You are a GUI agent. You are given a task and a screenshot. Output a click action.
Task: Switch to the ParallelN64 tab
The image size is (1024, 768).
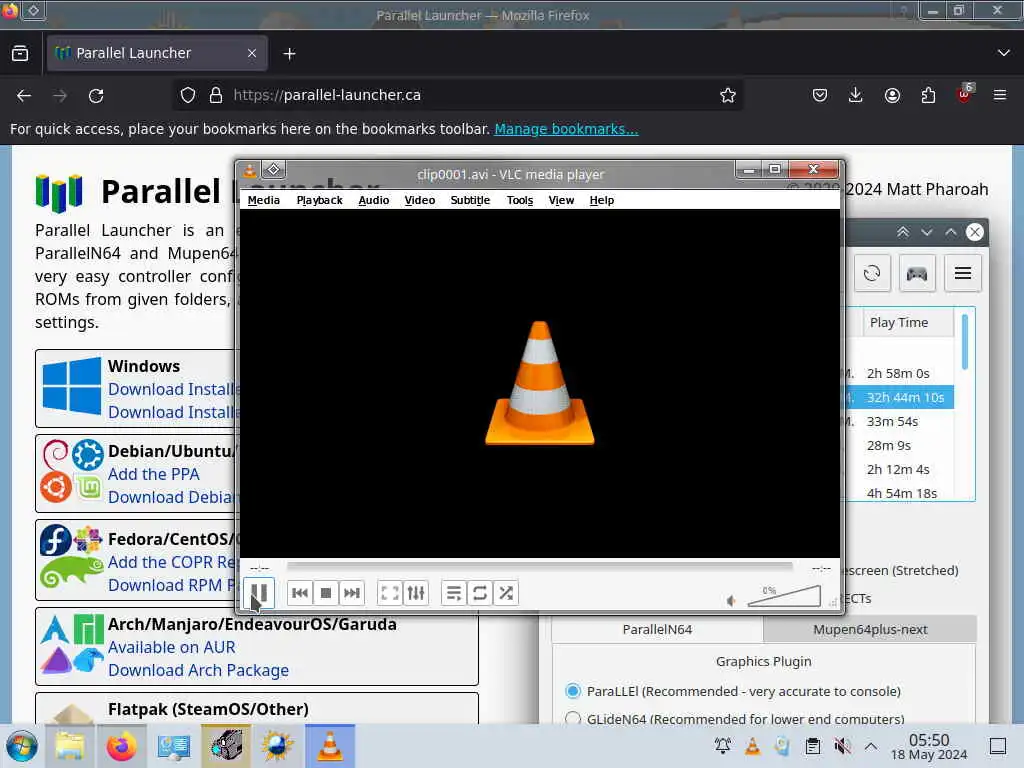point(657,630)
